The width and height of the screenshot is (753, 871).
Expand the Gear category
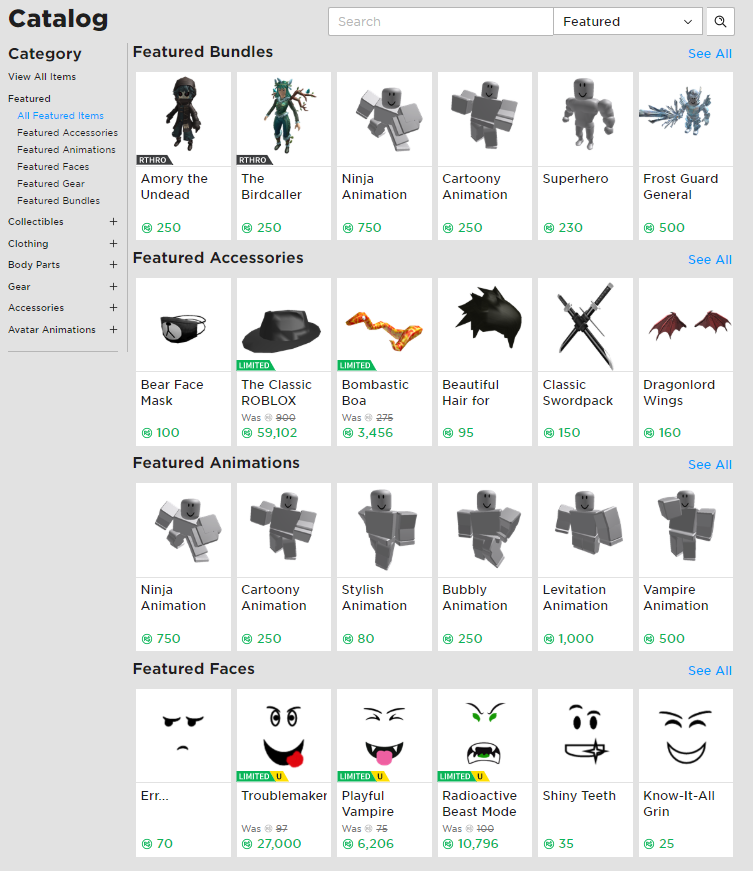click(x=113, y=287)
